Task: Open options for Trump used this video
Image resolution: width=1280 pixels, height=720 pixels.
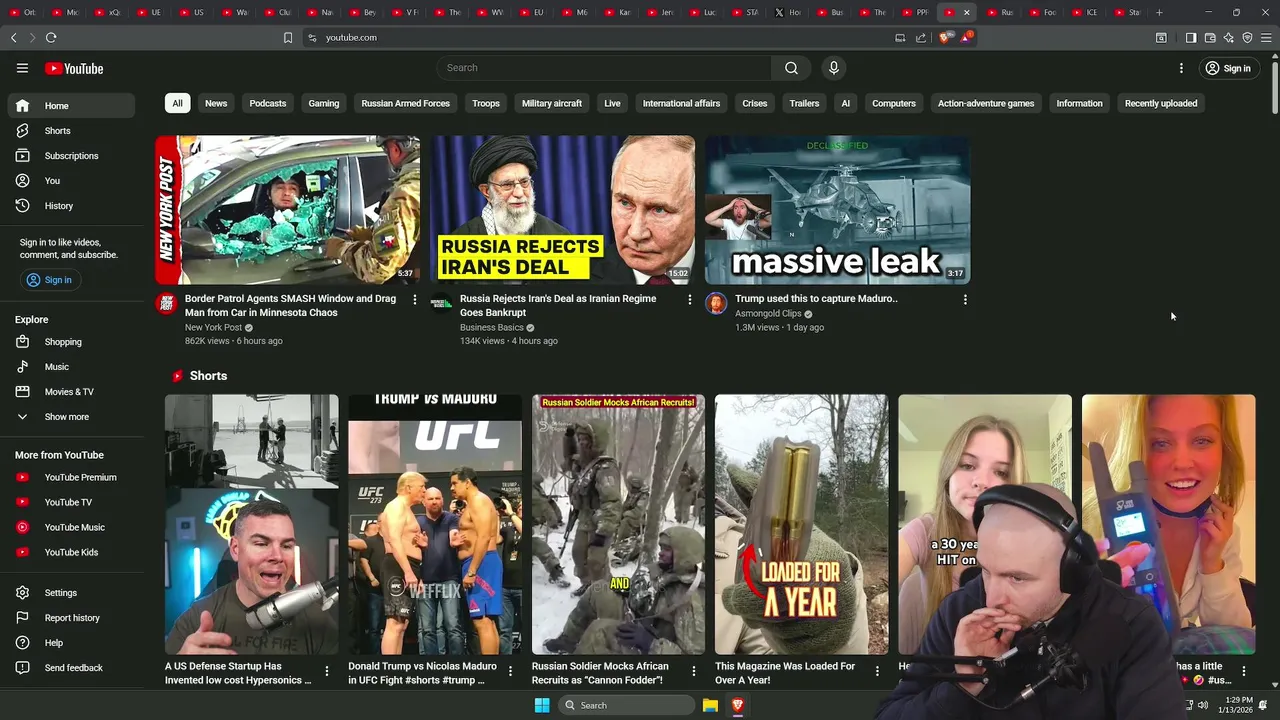Action: [x=965, y=299]
